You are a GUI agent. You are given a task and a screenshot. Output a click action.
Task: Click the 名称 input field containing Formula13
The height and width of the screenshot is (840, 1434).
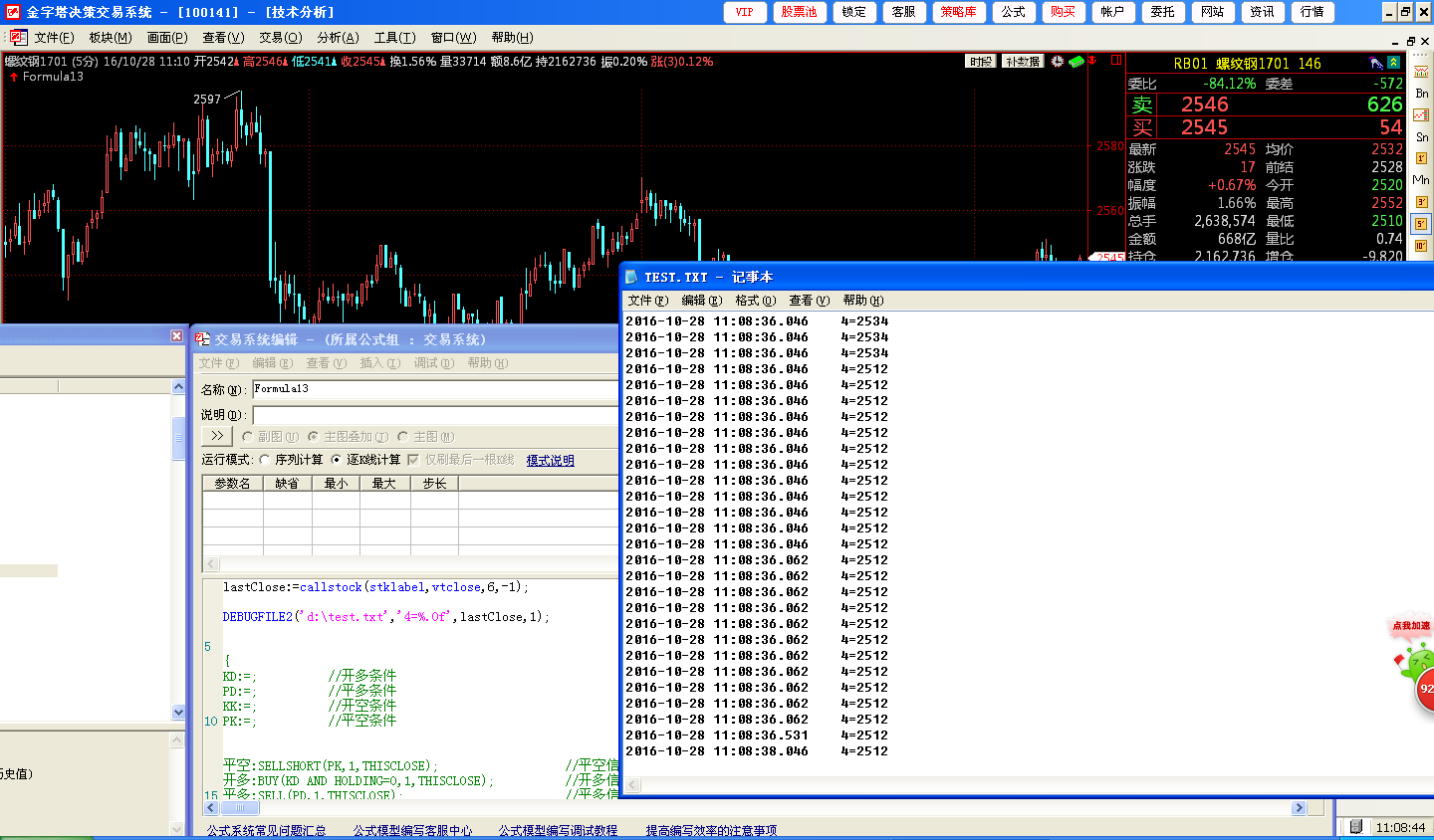pyautogui.click(x=435, y=389)
